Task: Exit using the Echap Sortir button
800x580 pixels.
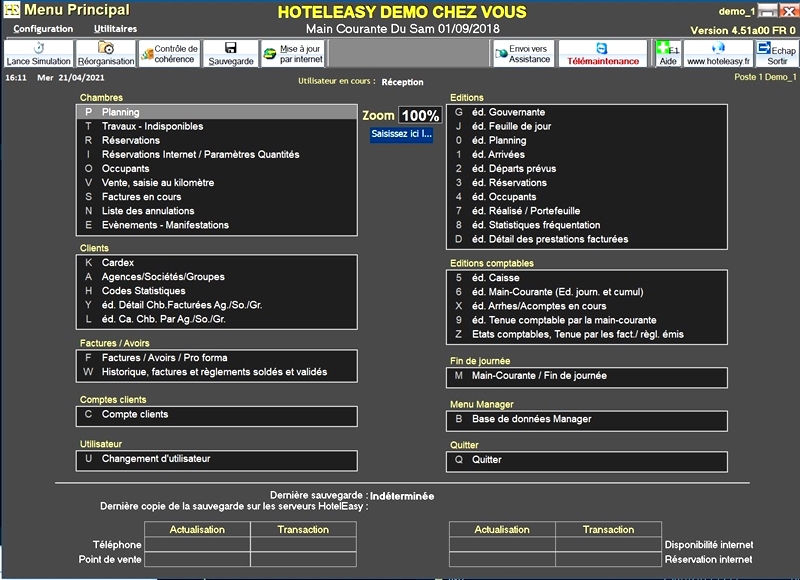Action: pos(776,54)
